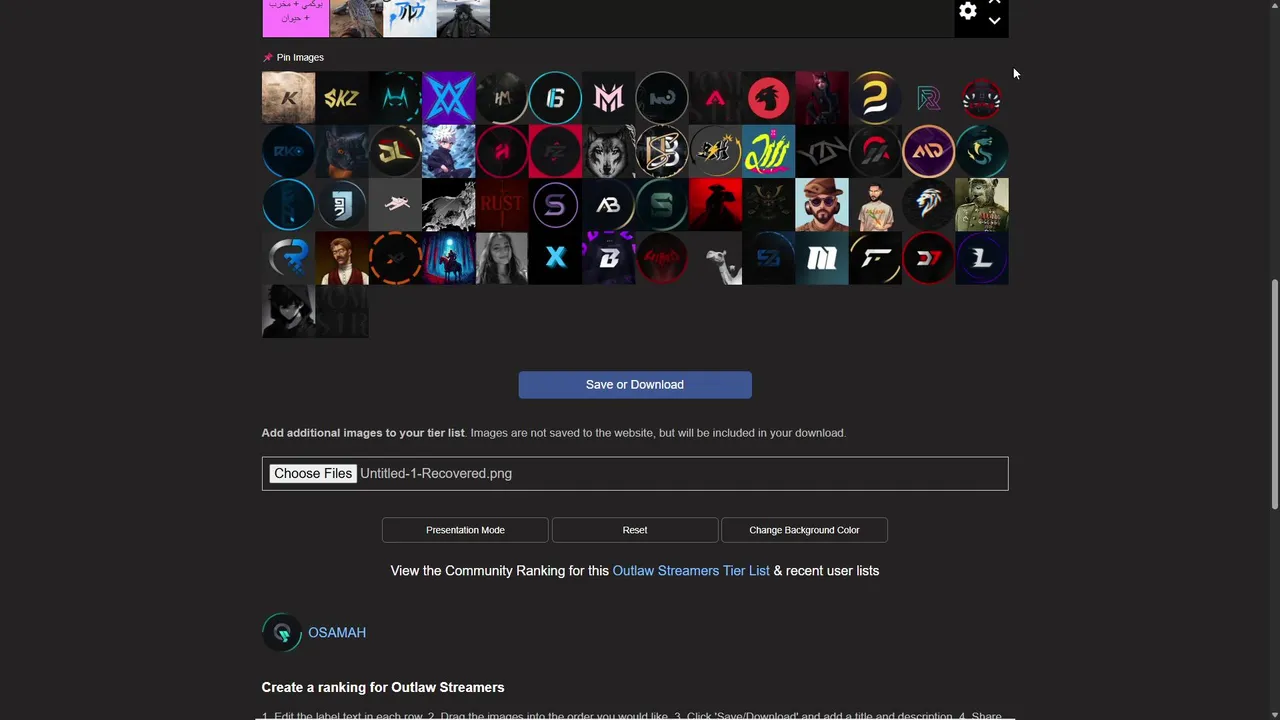Select the dog in military uniform image
This screenshot has height=720, width=1280.
[x=982, y=204]
